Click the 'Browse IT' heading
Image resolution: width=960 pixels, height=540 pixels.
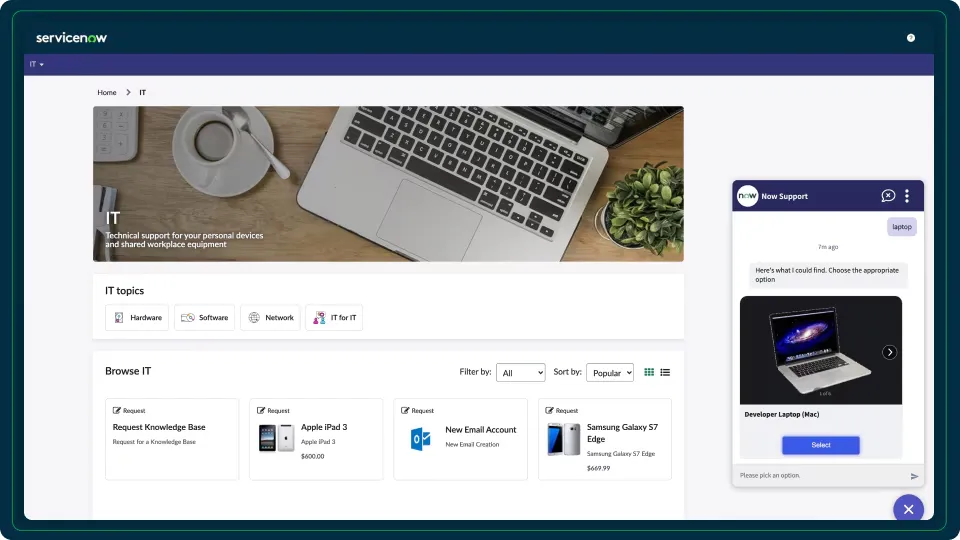[128, 371]
